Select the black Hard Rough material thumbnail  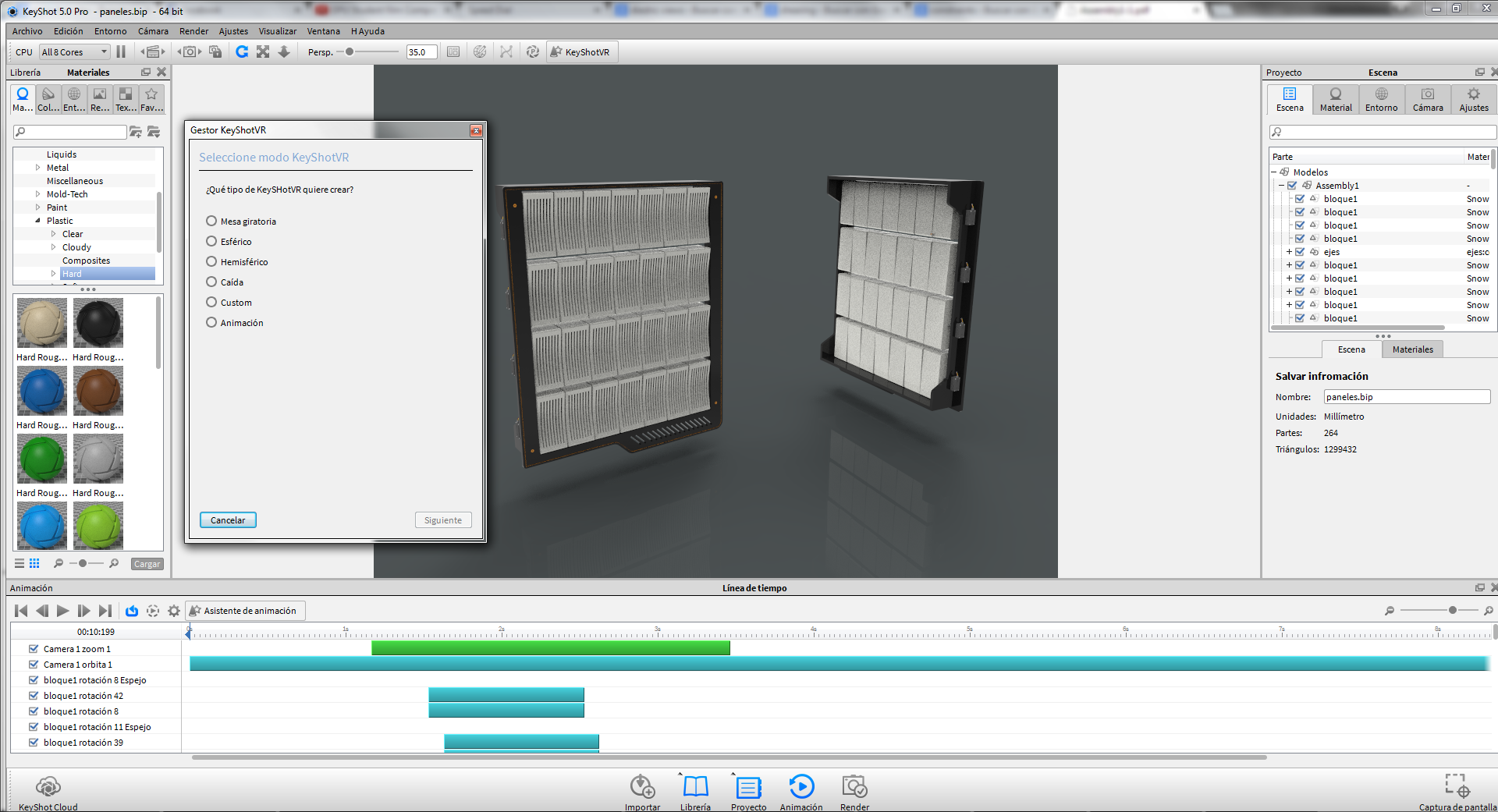98,323
